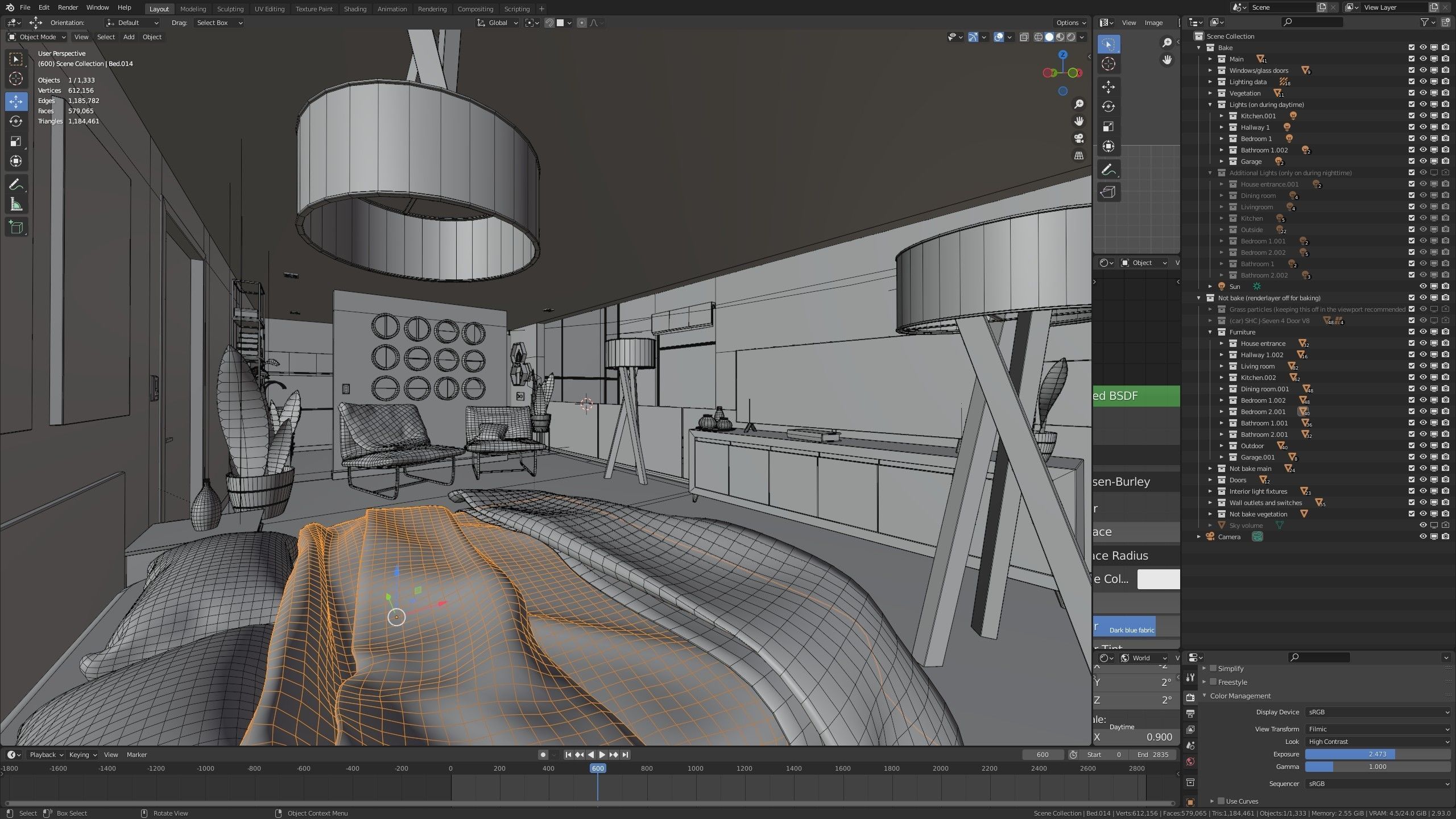This screenshot has width=1456, height=819.
Task: Open the Keying popover in timeline
Action: tap(82, 755)
